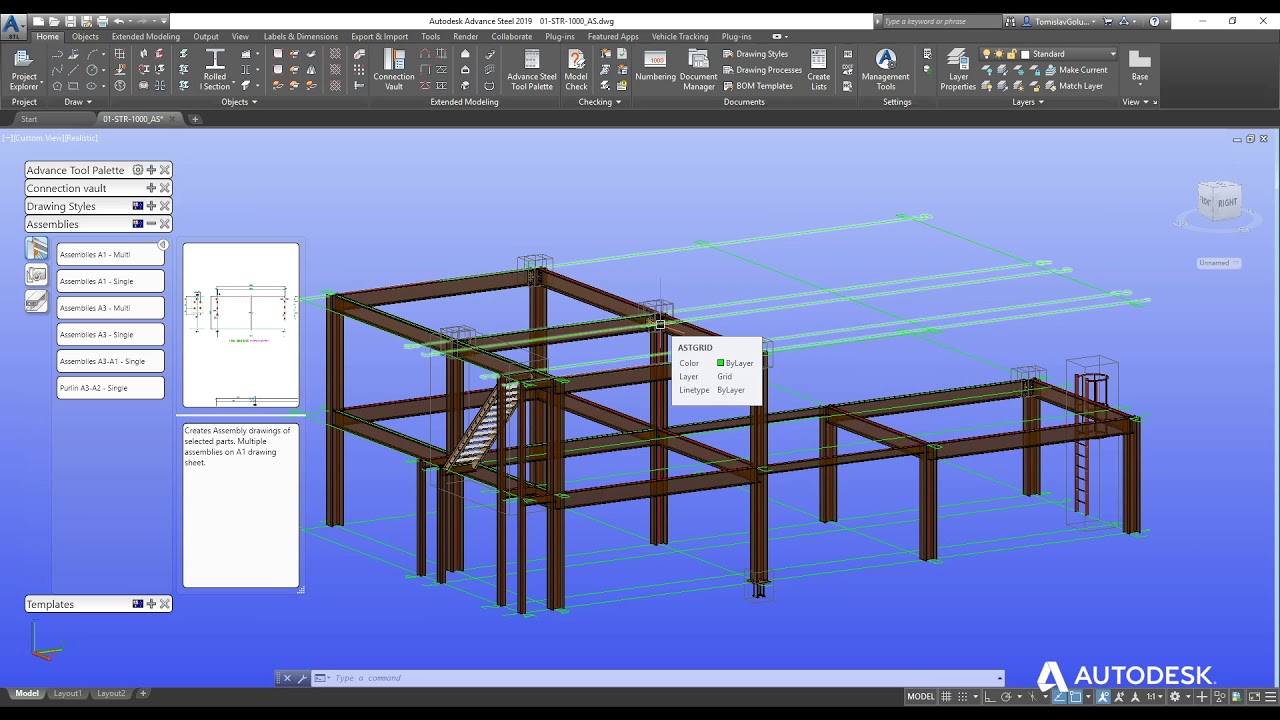
Task: Click the BOM Templates ribbon button
Action: click(x=758, y=86)
